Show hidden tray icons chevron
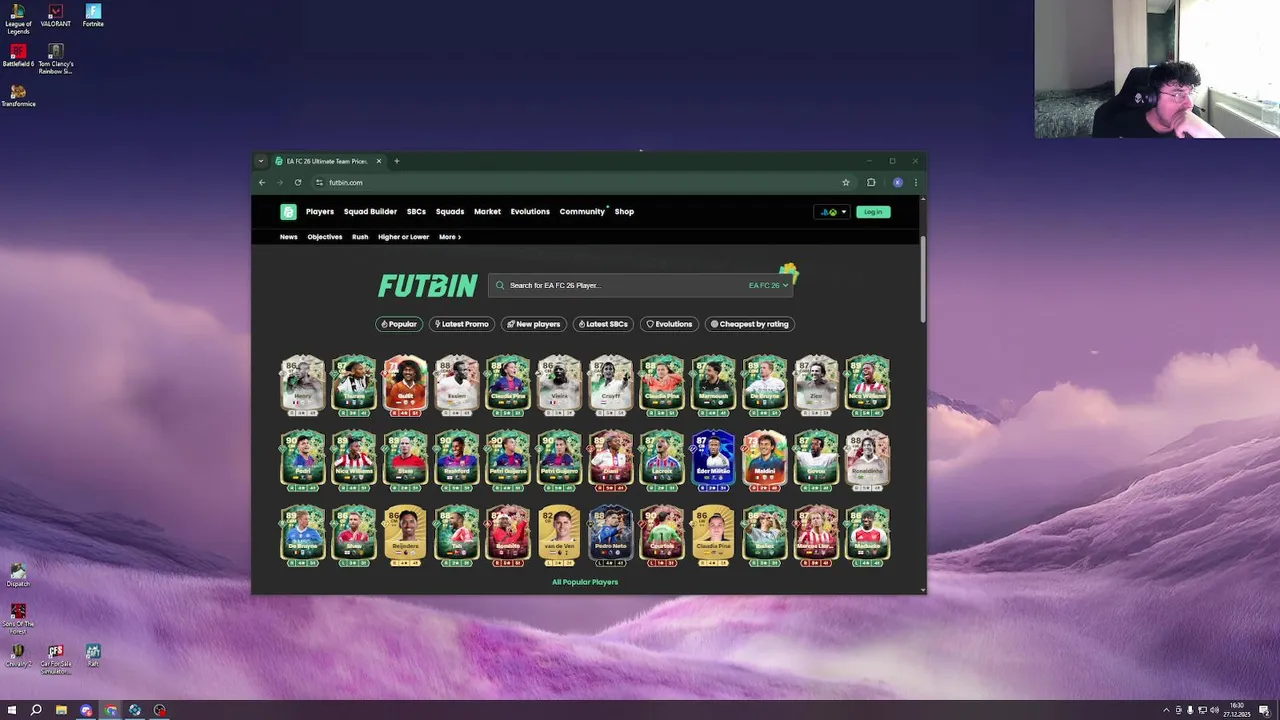The image size is (1280, 720). pyautogui.click(x=1166, y=710)
